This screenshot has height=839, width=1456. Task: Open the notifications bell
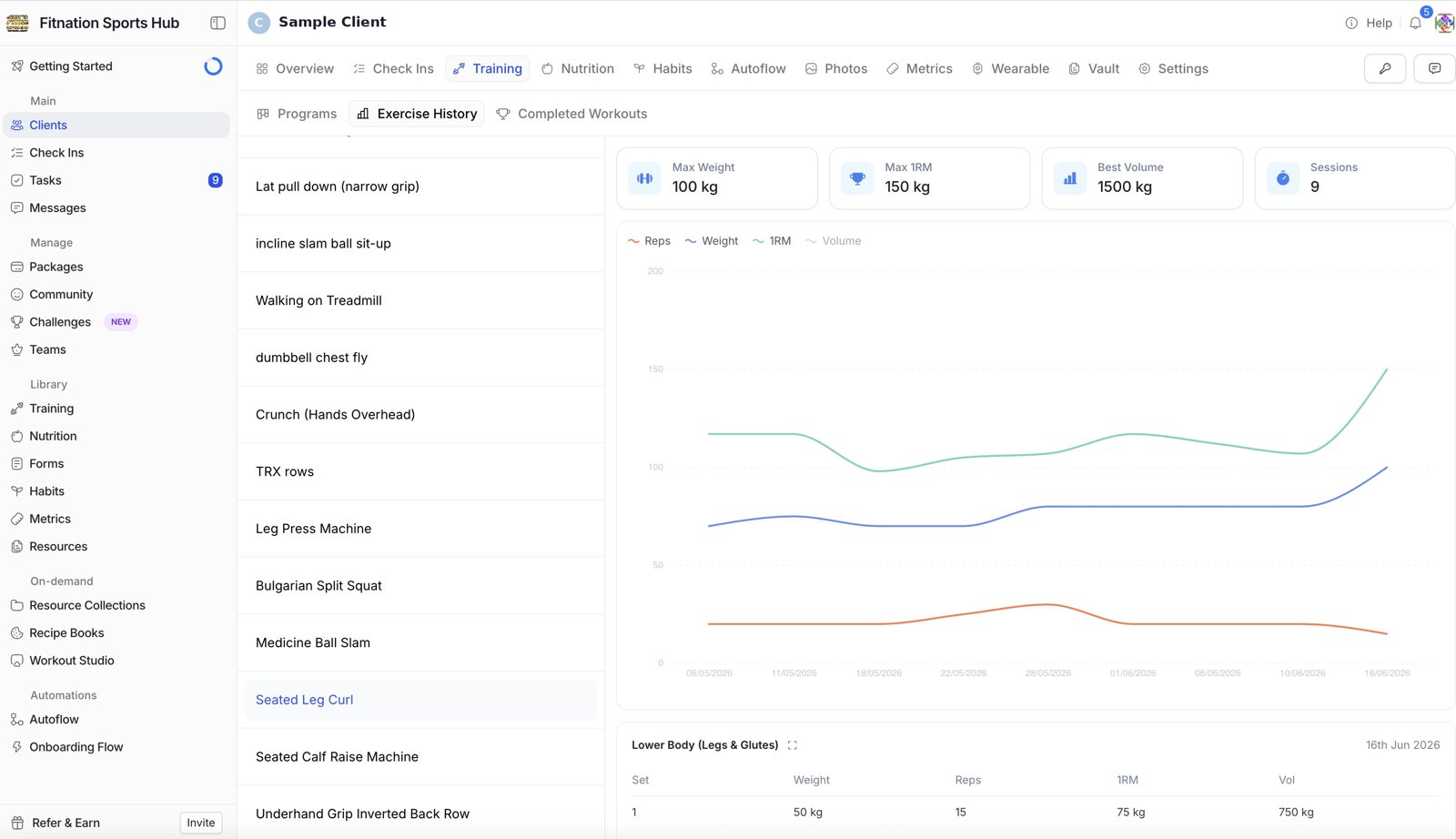tap(1415, 23)
